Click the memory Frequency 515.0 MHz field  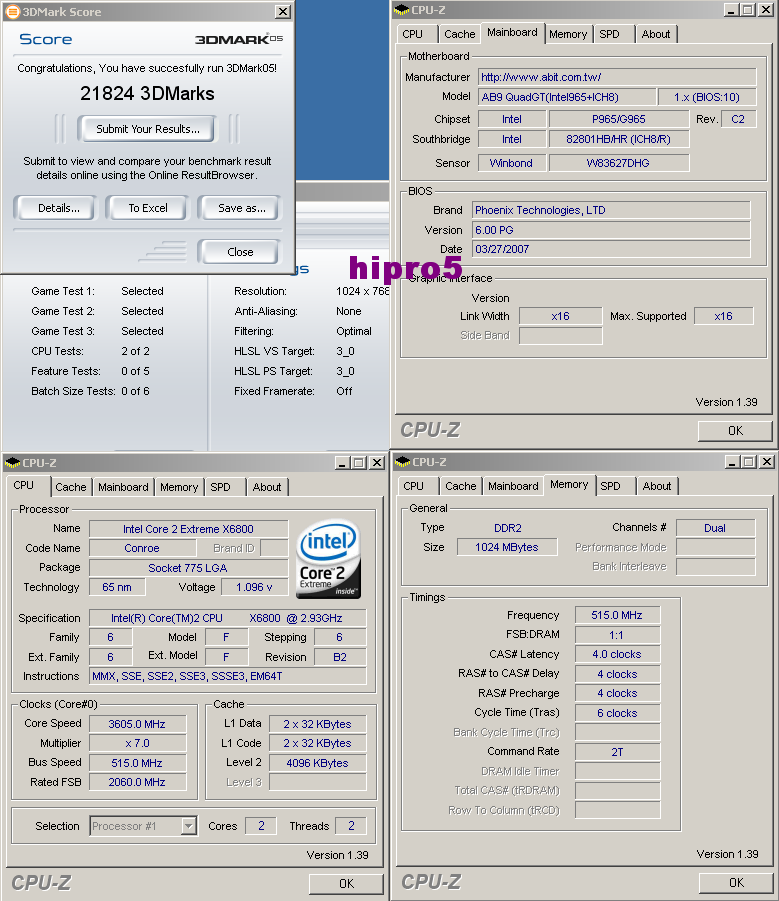(x=617, y=615)
